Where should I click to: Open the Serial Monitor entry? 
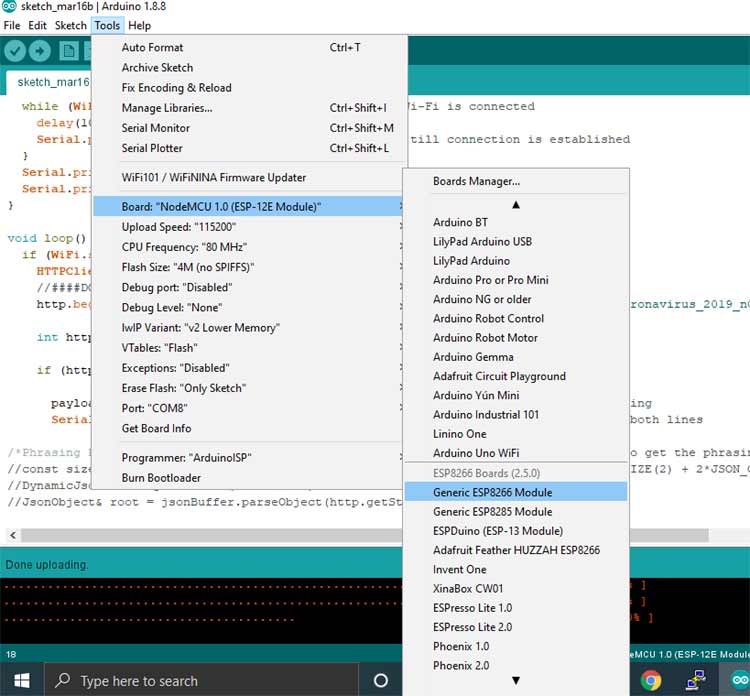(248, 128)
